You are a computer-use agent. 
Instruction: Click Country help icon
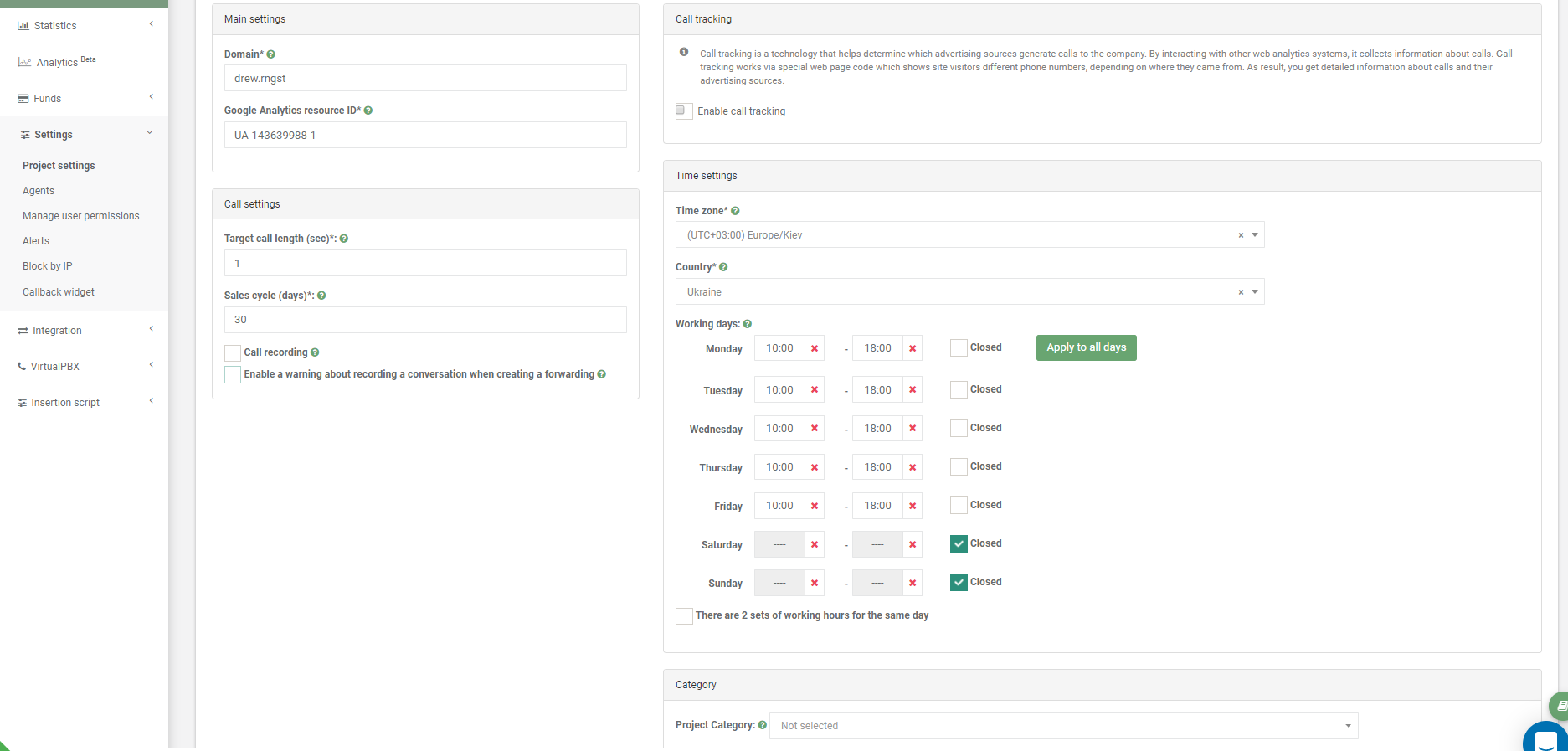tap(723, 267)
